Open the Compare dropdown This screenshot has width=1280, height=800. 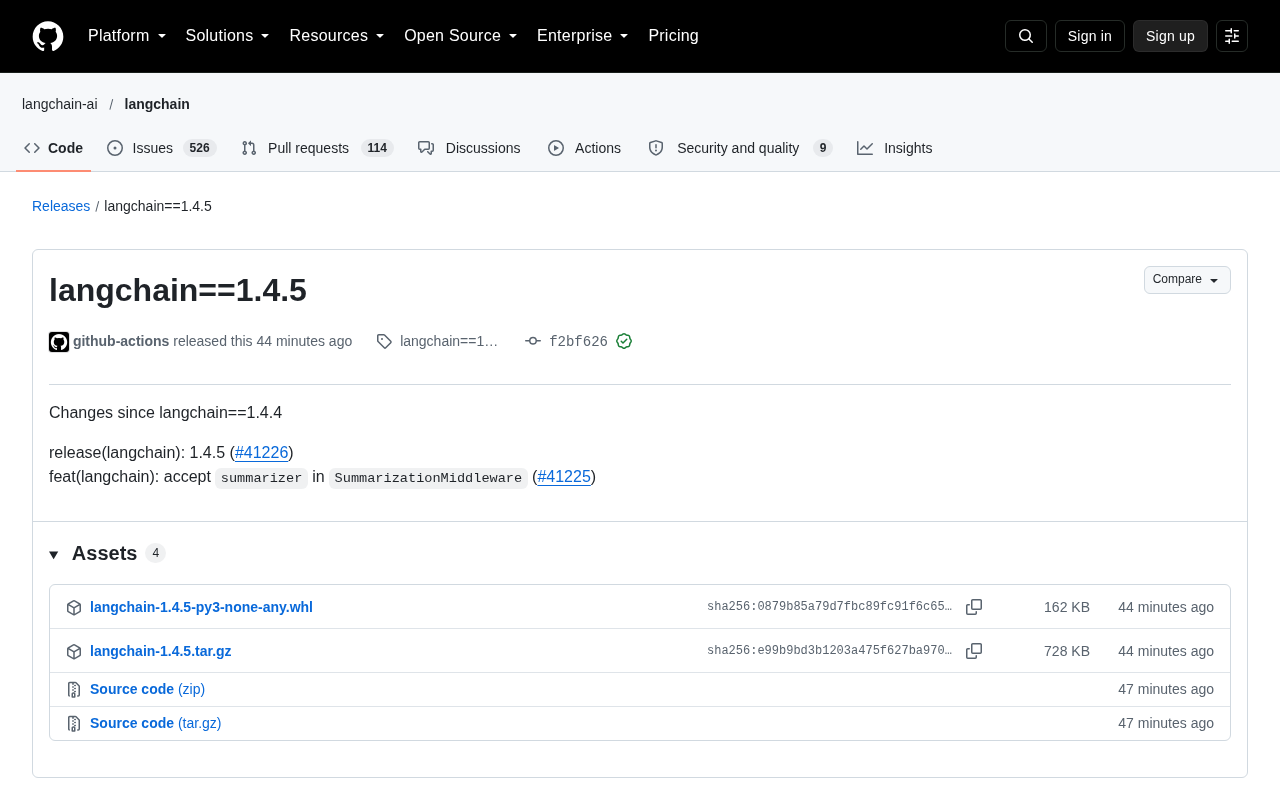click(1187, 280)
